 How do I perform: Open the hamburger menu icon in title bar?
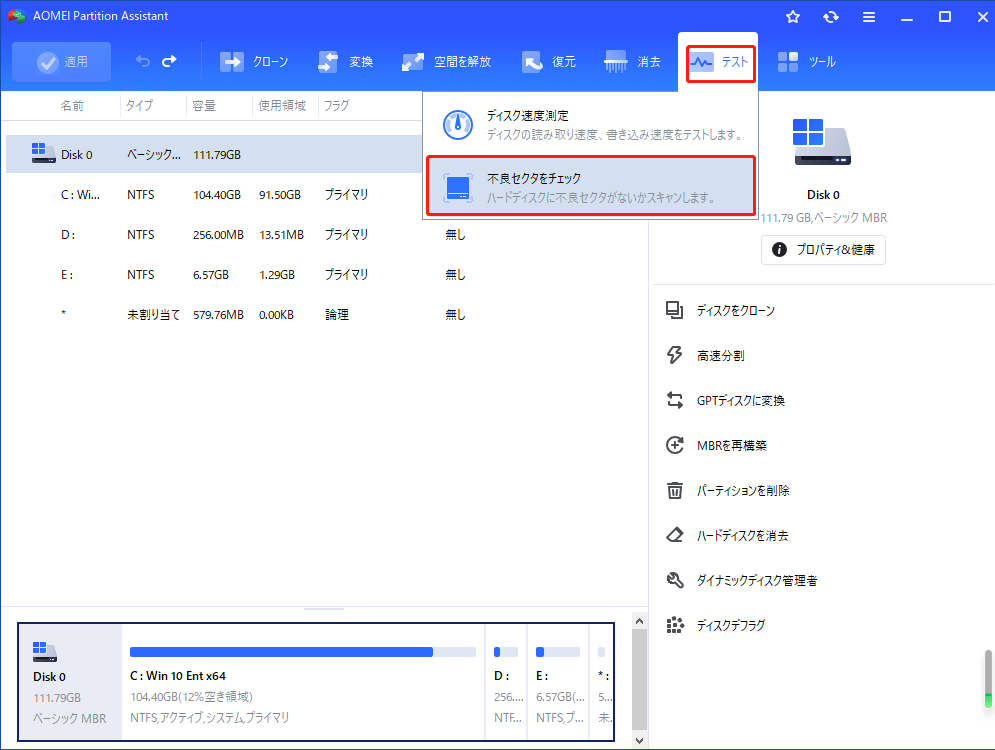coord(869,17)
